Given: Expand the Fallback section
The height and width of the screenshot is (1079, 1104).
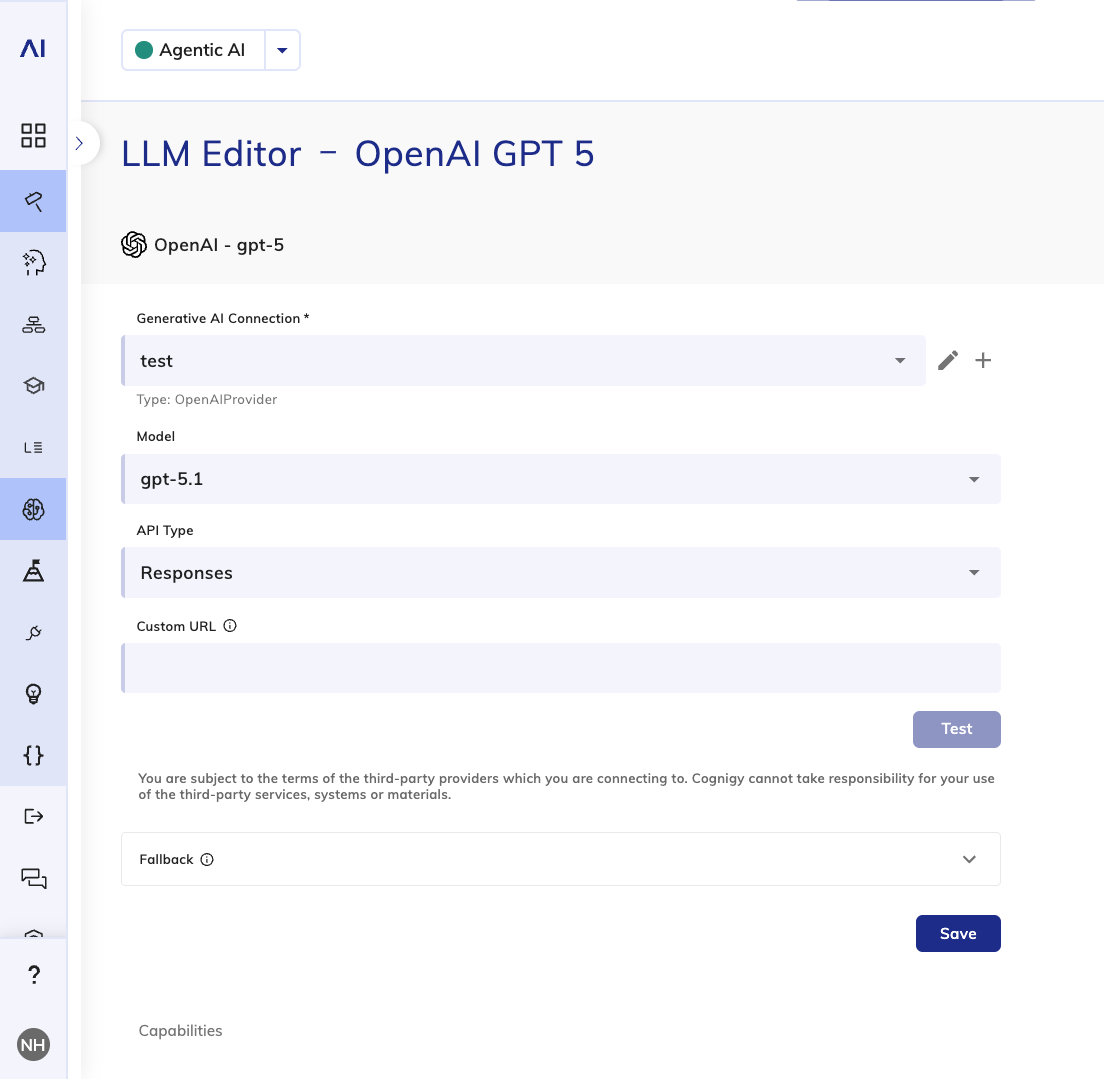Looking at the screenshot, I should pyautogui.click(x=560, y=859).
